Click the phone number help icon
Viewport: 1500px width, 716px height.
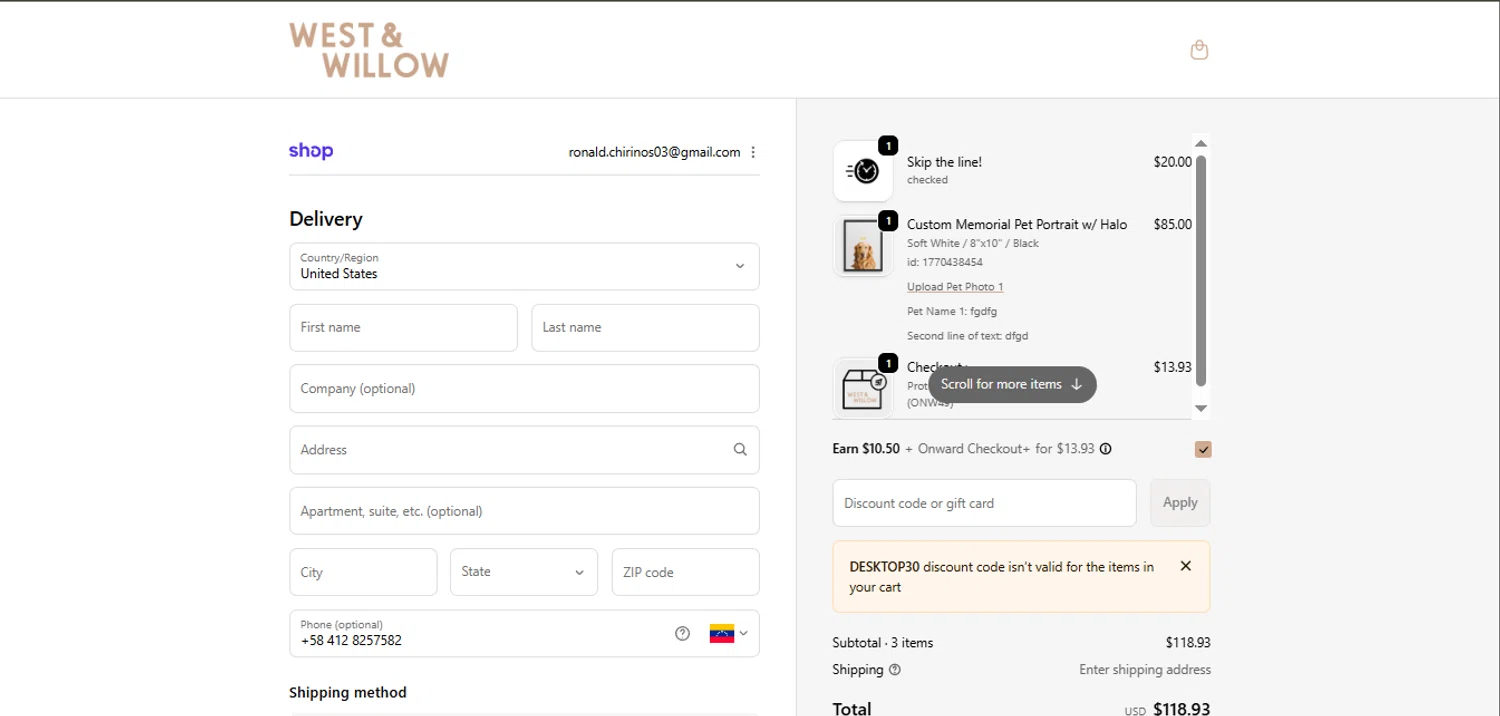[682, 633]
